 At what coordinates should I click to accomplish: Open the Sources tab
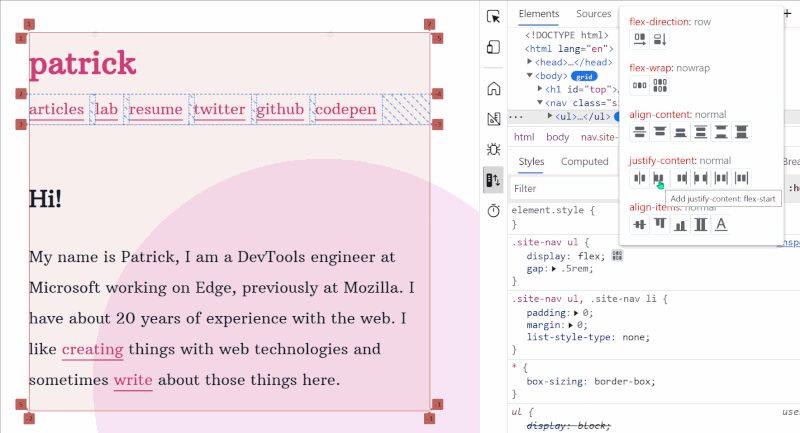click(593, 14)
